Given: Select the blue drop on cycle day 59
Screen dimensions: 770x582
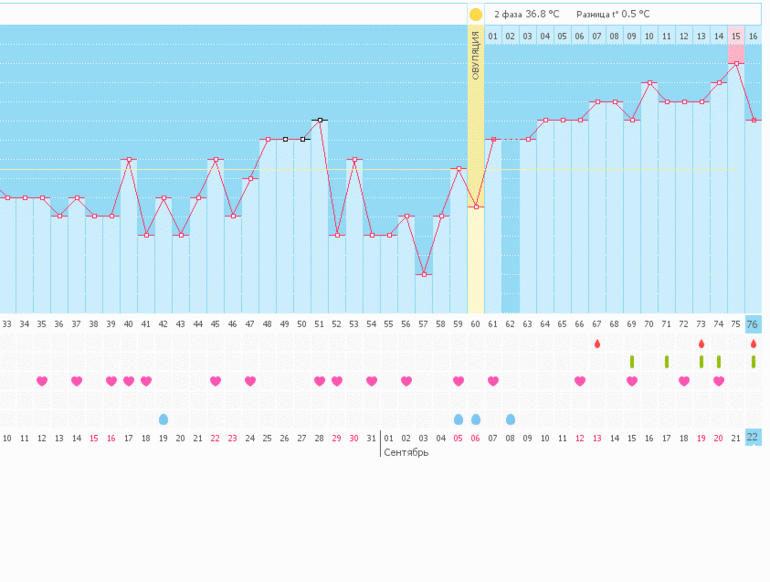Looking at the screenshot, I should click(458, 419).
